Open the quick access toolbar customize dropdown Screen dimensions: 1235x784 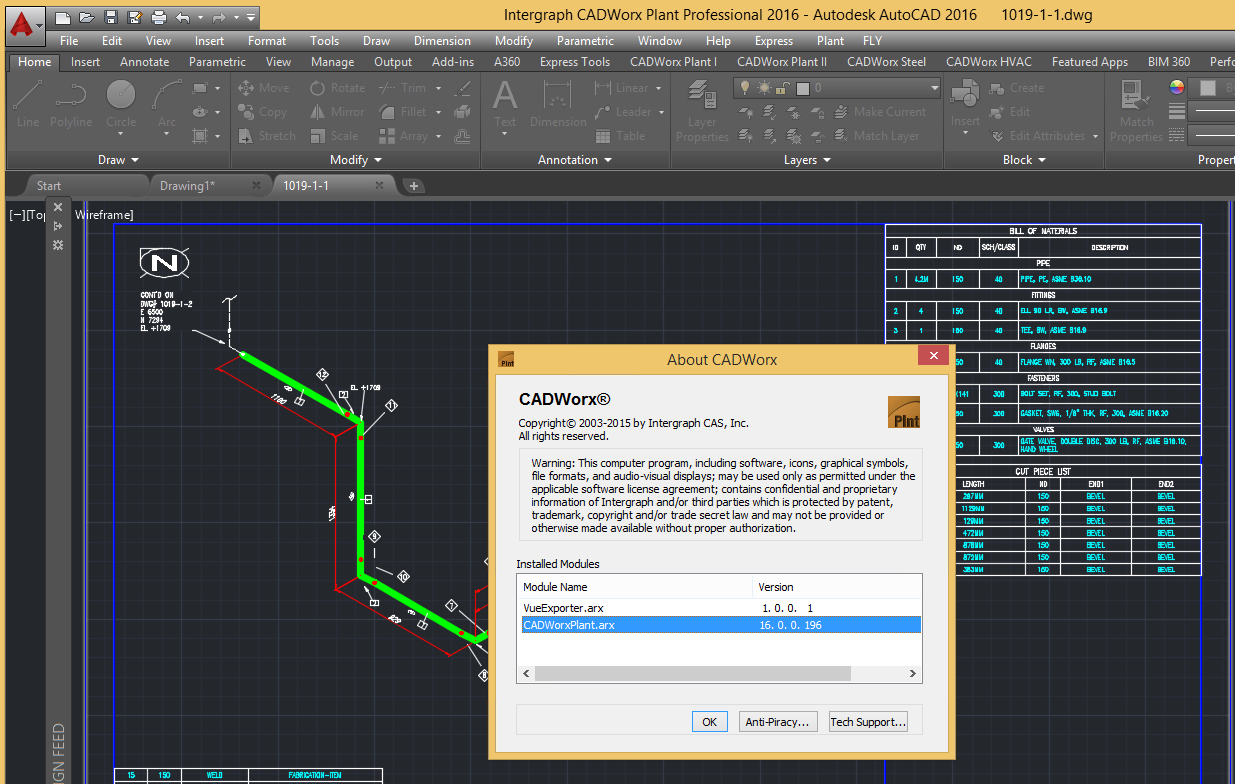[250, 17]
